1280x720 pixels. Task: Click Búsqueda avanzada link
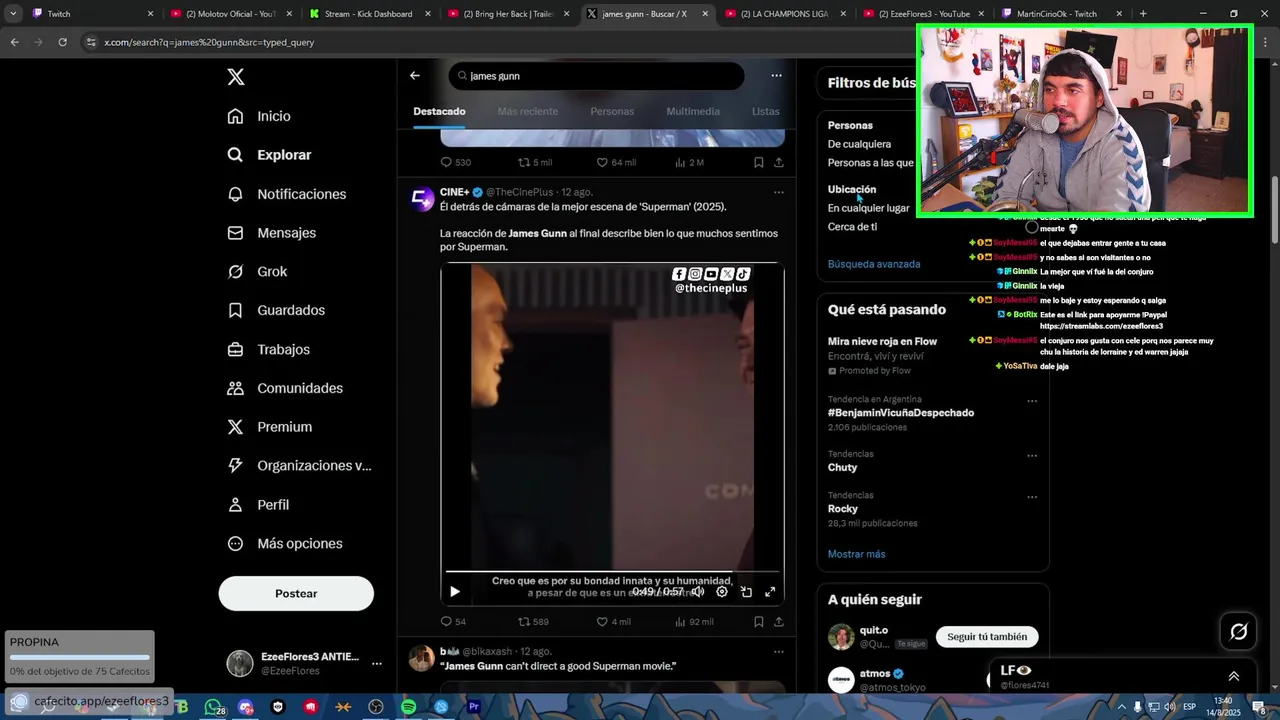click(874, 264)
